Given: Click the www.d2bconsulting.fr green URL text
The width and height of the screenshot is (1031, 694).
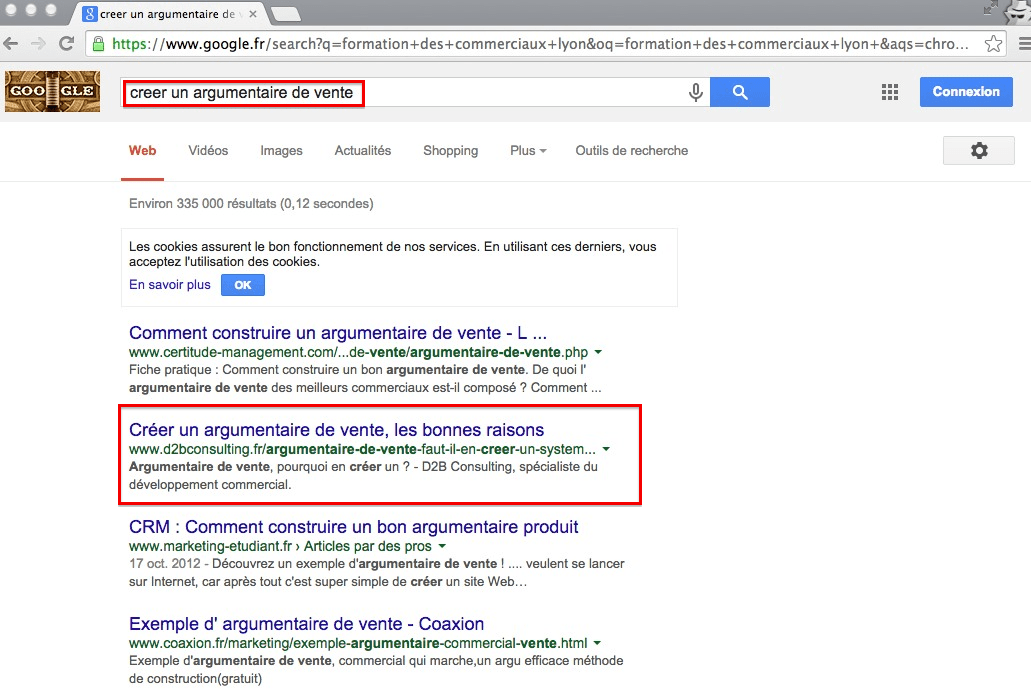Looking at the screenshot, I should coord(362,449).
